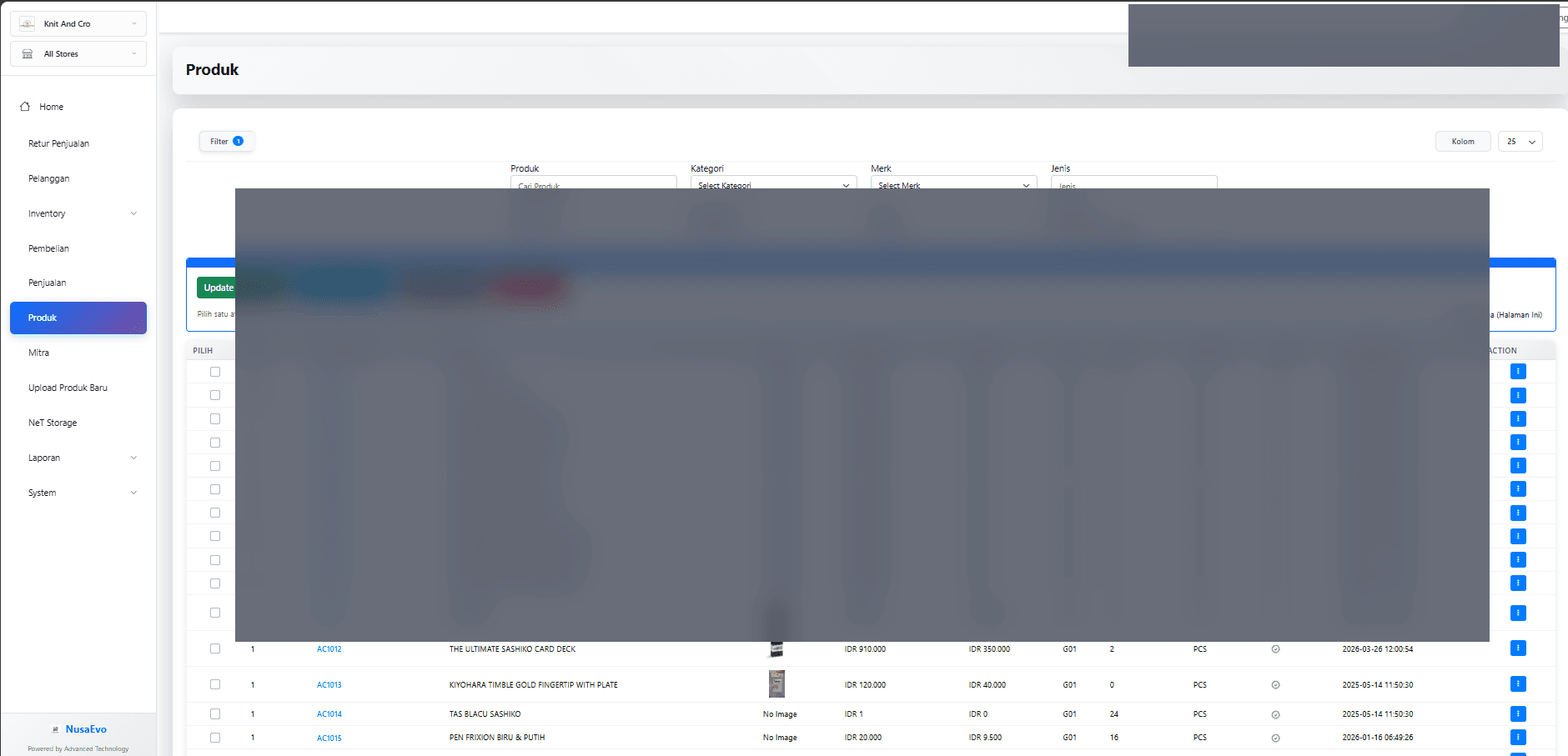Select PEN FRIXION BIRU & PUTIH name
Screen dimensions: 1568x756
tap(496, 738)
